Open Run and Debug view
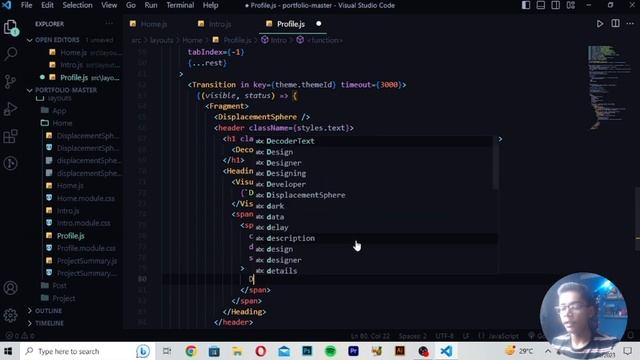 [x=11, y=109]
